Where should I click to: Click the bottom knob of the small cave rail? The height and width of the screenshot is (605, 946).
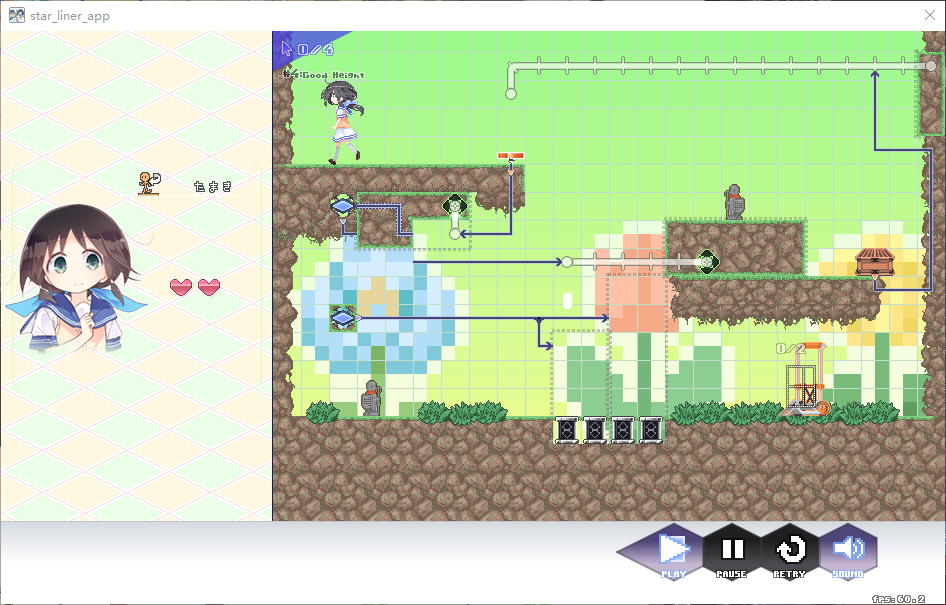[455, 234]
